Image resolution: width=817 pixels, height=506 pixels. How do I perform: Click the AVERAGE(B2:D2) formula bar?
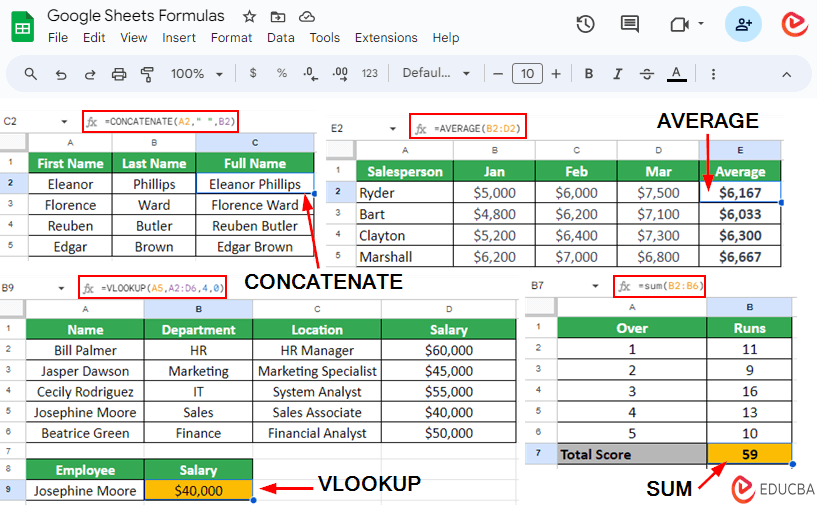tap(468, 128)
